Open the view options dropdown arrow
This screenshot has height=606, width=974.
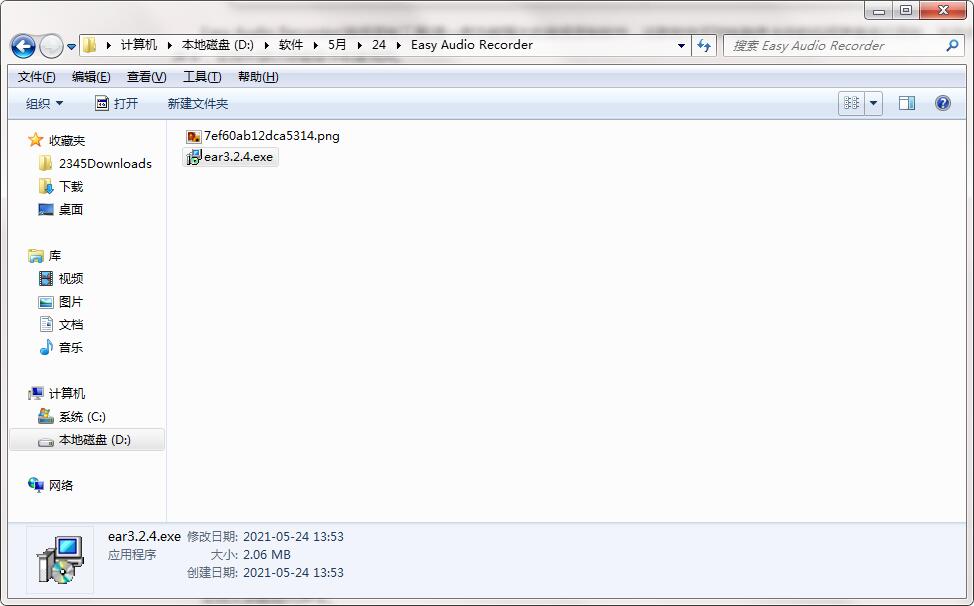coord(873,103)
